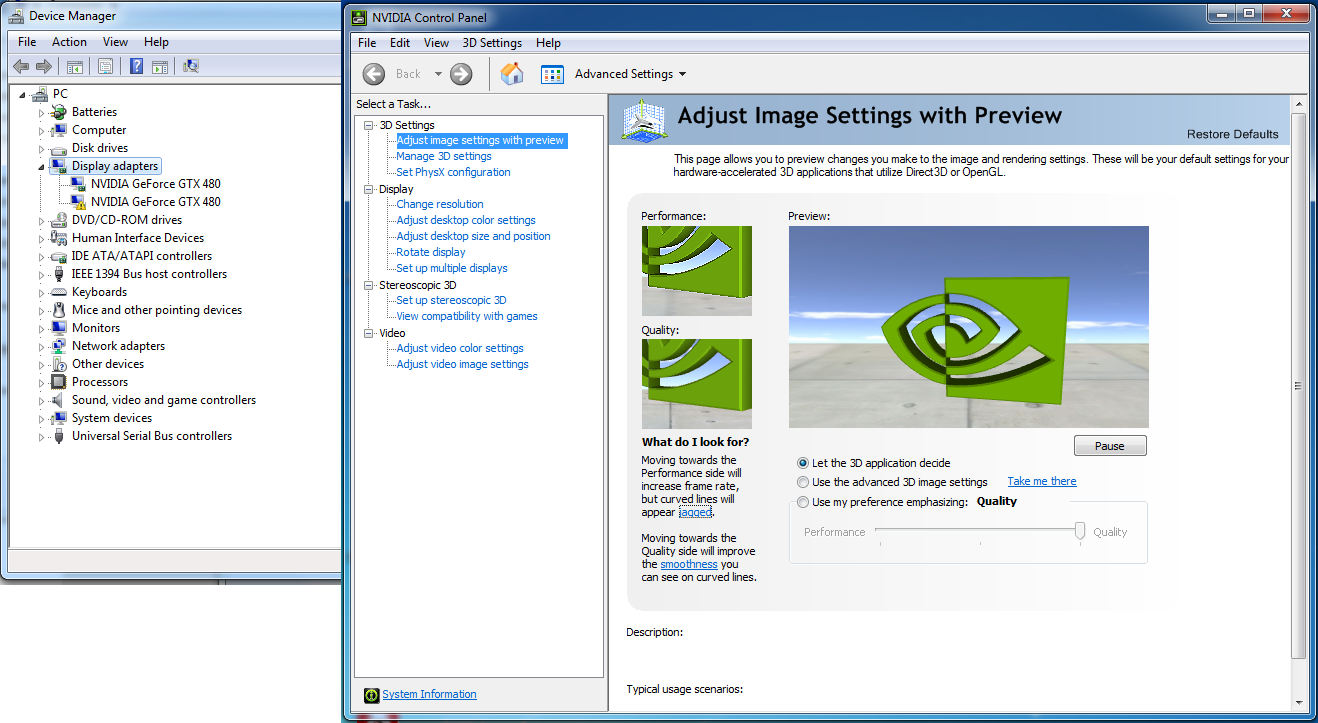Click the 'jagged' help link
Screen dimensions: 1318x723
click(x=695, y=512)
